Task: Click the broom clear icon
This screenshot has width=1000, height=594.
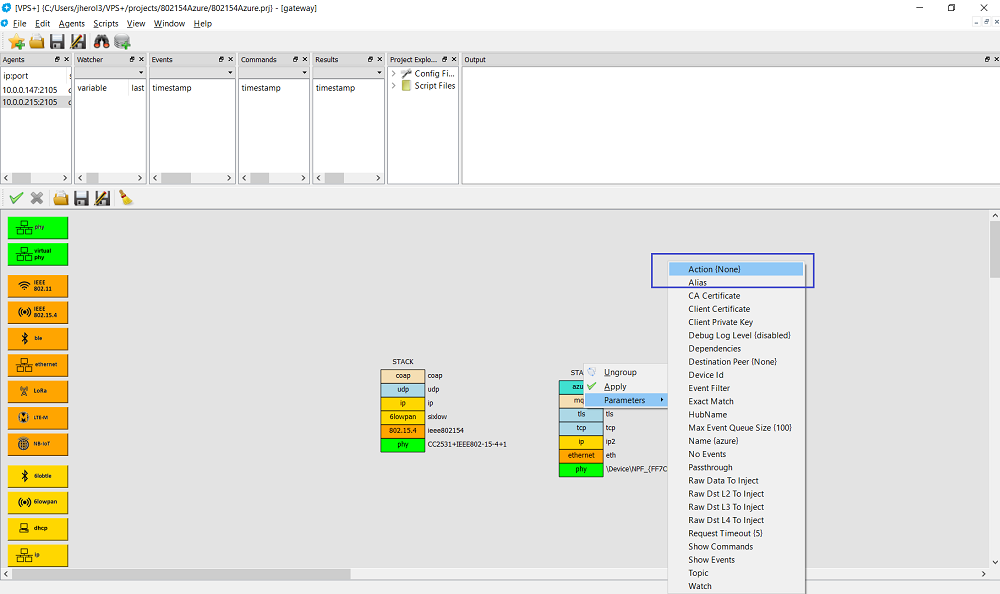Action: [x=125, y=198]
